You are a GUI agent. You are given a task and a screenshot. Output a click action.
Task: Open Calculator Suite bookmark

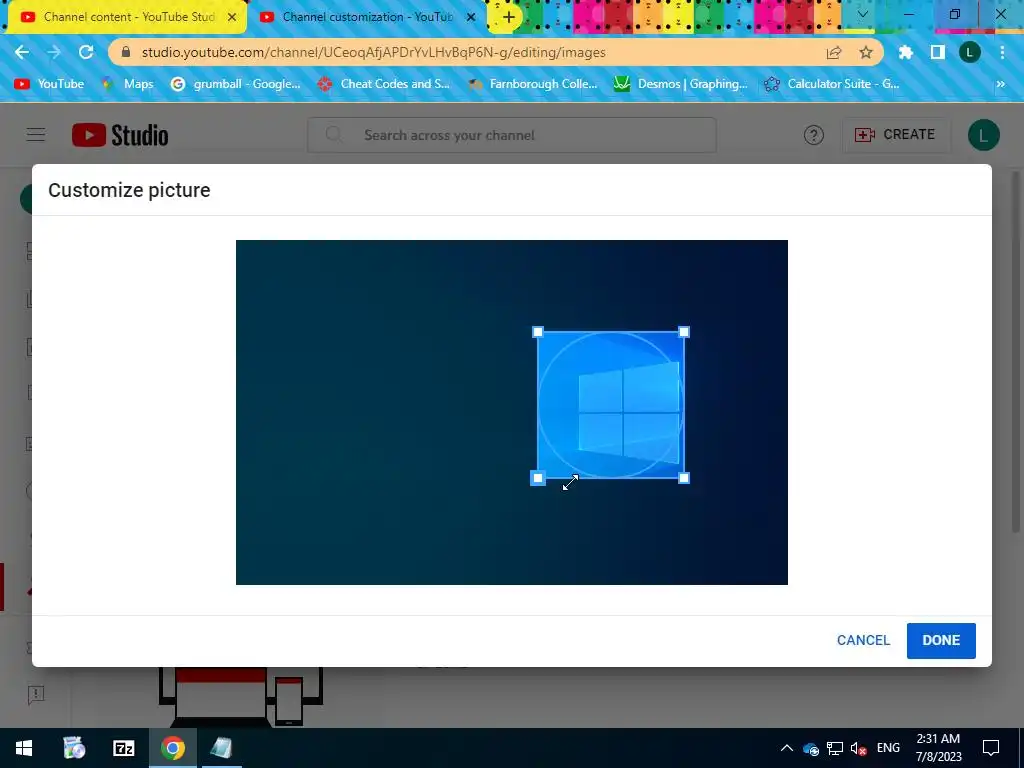tap(832, 84)
